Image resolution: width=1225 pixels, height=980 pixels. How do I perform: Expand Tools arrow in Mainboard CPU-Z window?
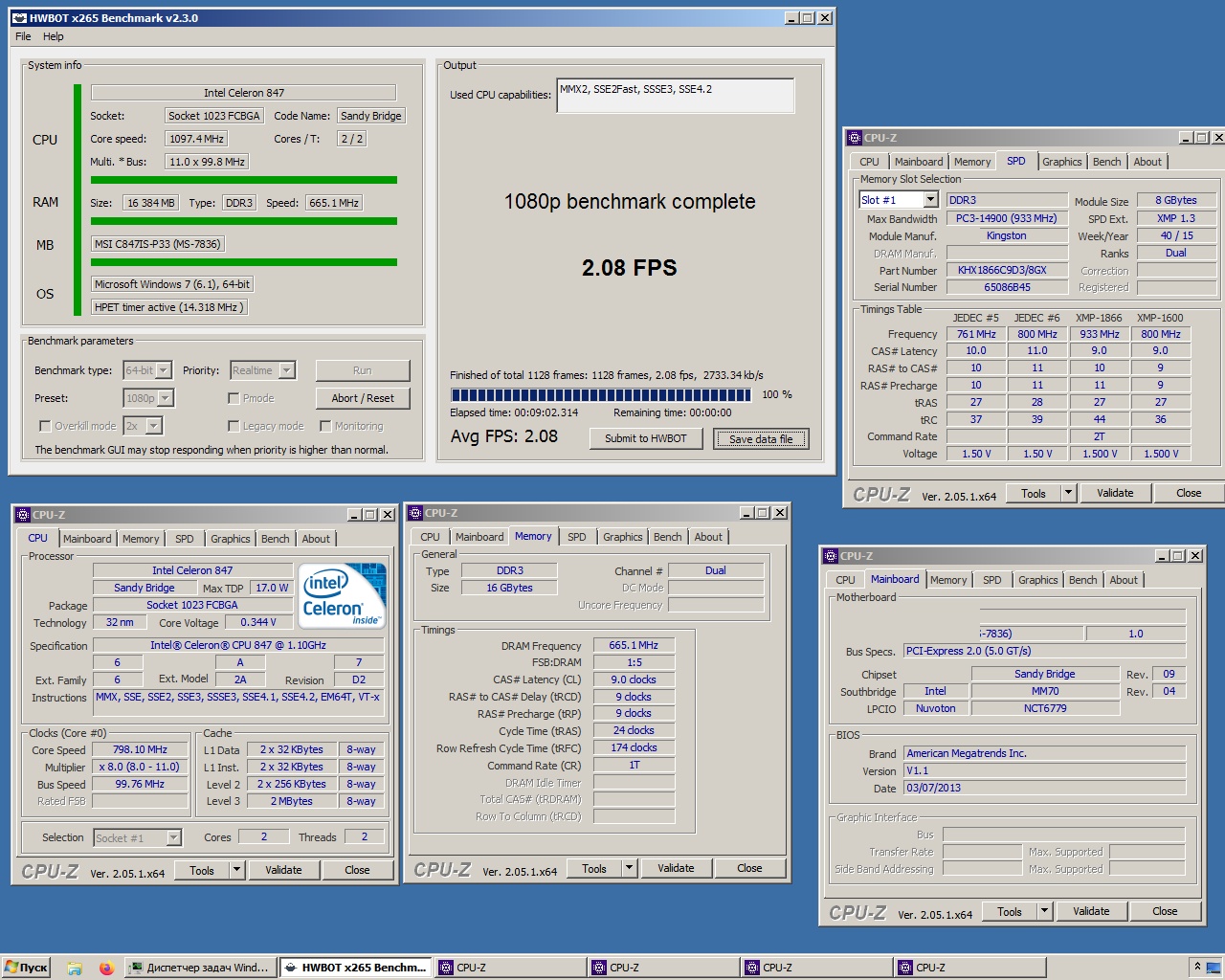pyautogui.click(x=1044, y=911)
